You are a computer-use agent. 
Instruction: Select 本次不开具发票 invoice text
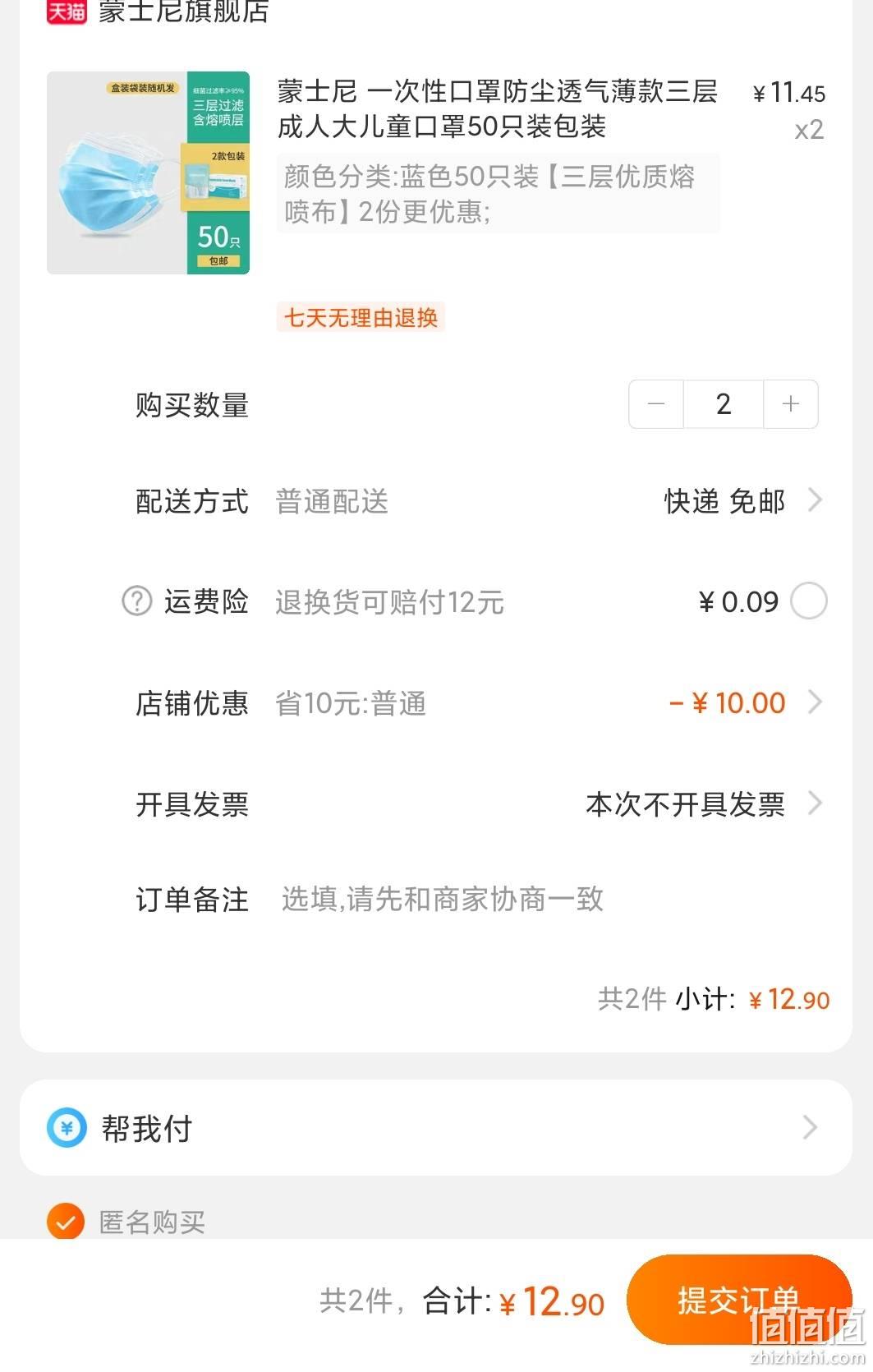tap(685, 804)
